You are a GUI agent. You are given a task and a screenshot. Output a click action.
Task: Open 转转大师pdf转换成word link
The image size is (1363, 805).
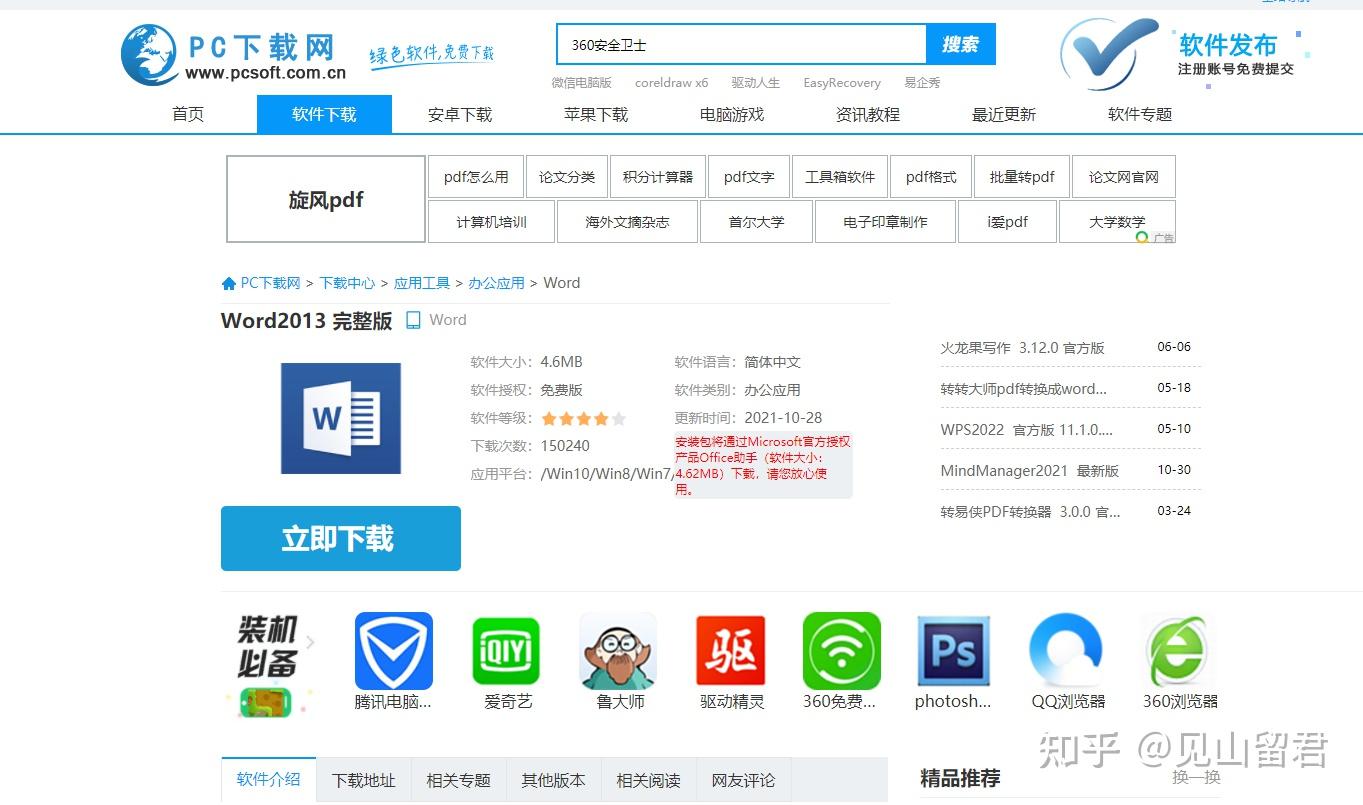click(1023, 389)
